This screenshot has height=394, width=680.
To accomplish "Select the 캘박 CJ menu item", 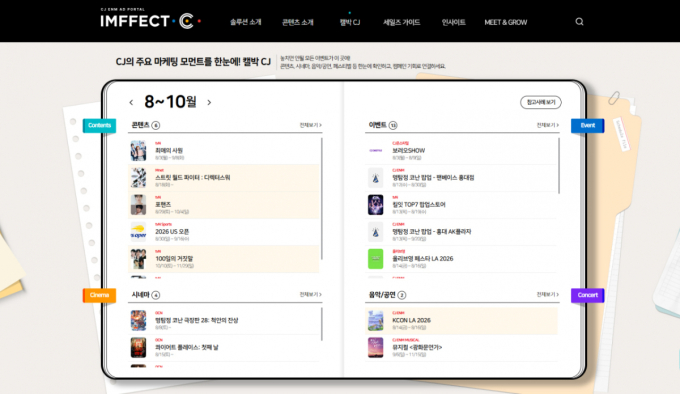I will (350, 22).
